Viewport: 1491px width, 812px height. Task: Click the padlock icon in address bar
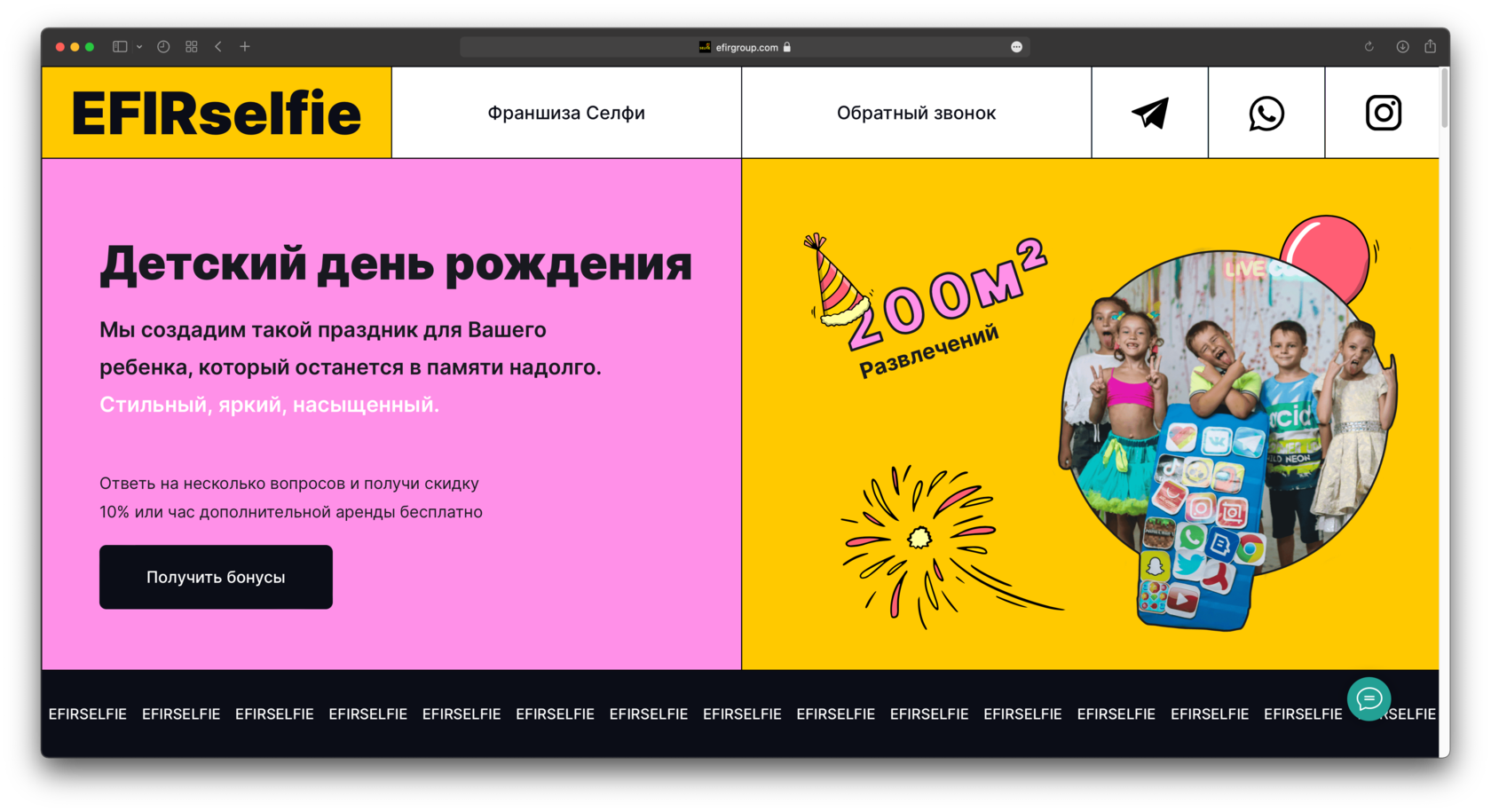click(787, 47)
